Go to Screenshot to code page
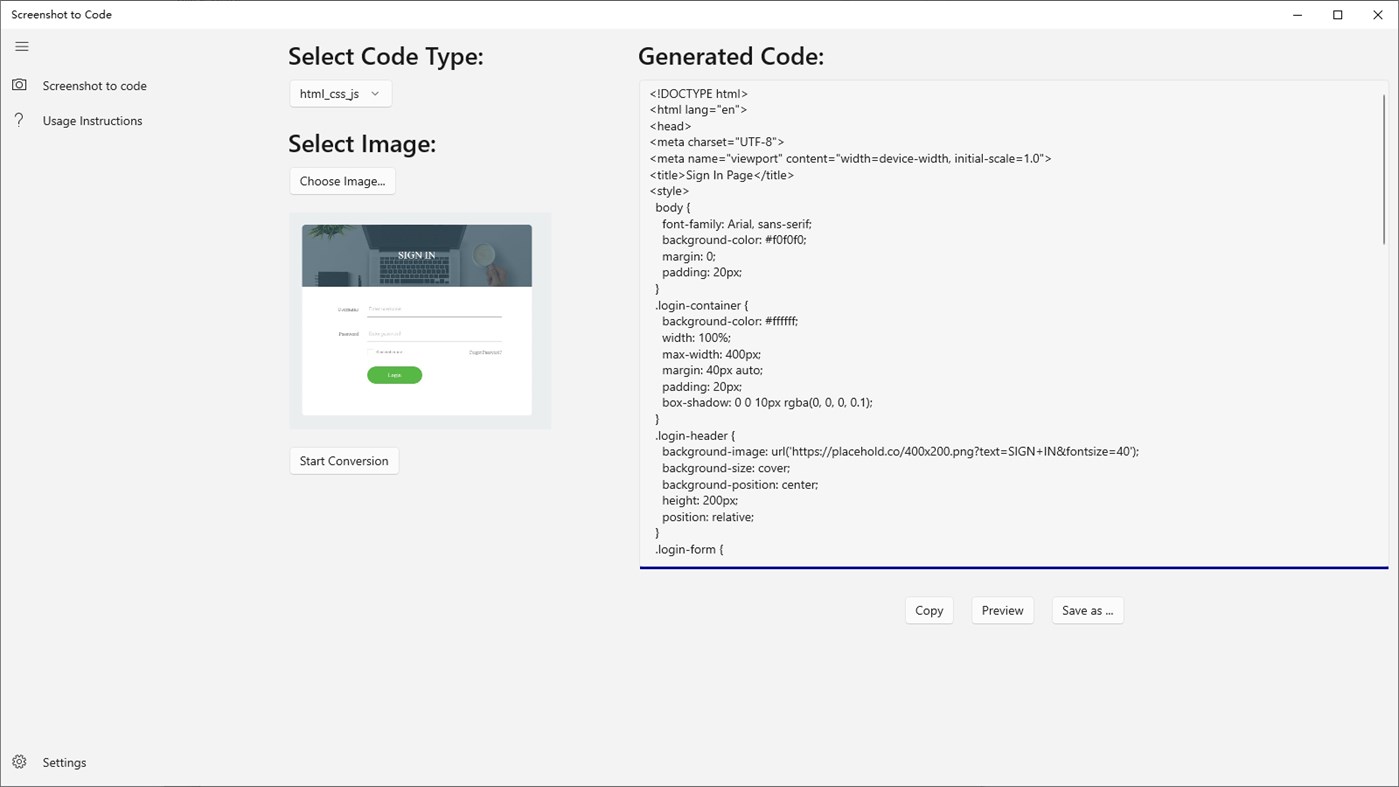This screenshot has height=787, width=1399. click(94, 86)
